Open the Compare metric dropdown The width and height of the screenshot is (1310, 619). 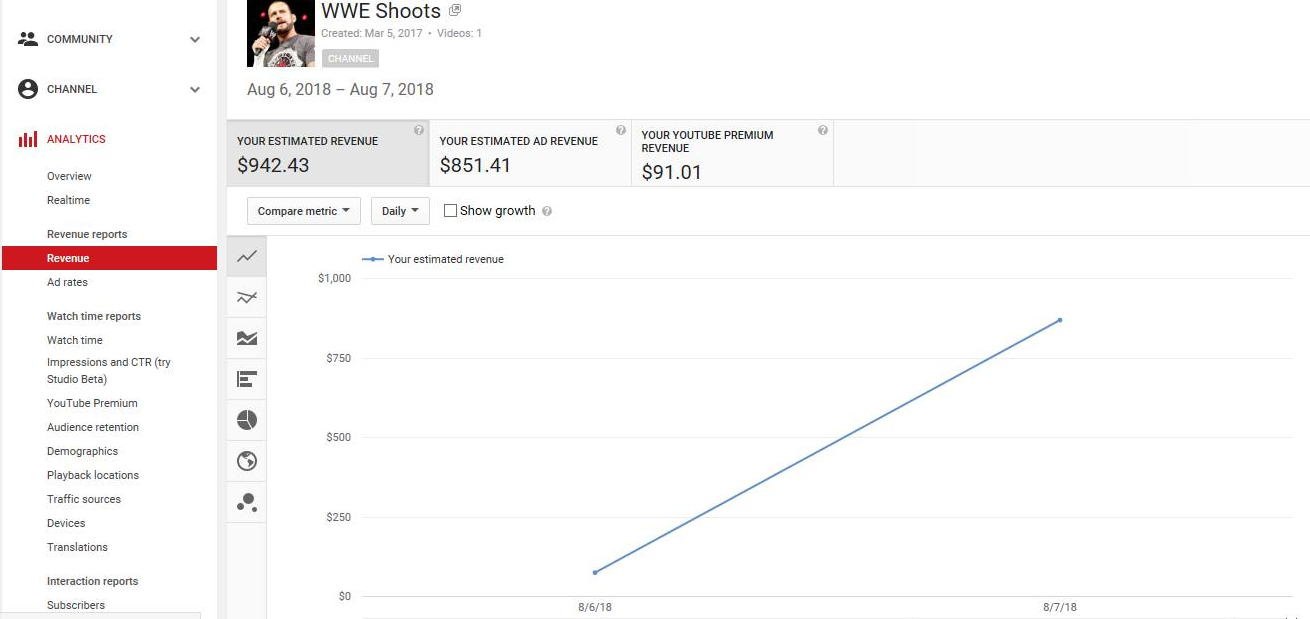coord(304,211)
